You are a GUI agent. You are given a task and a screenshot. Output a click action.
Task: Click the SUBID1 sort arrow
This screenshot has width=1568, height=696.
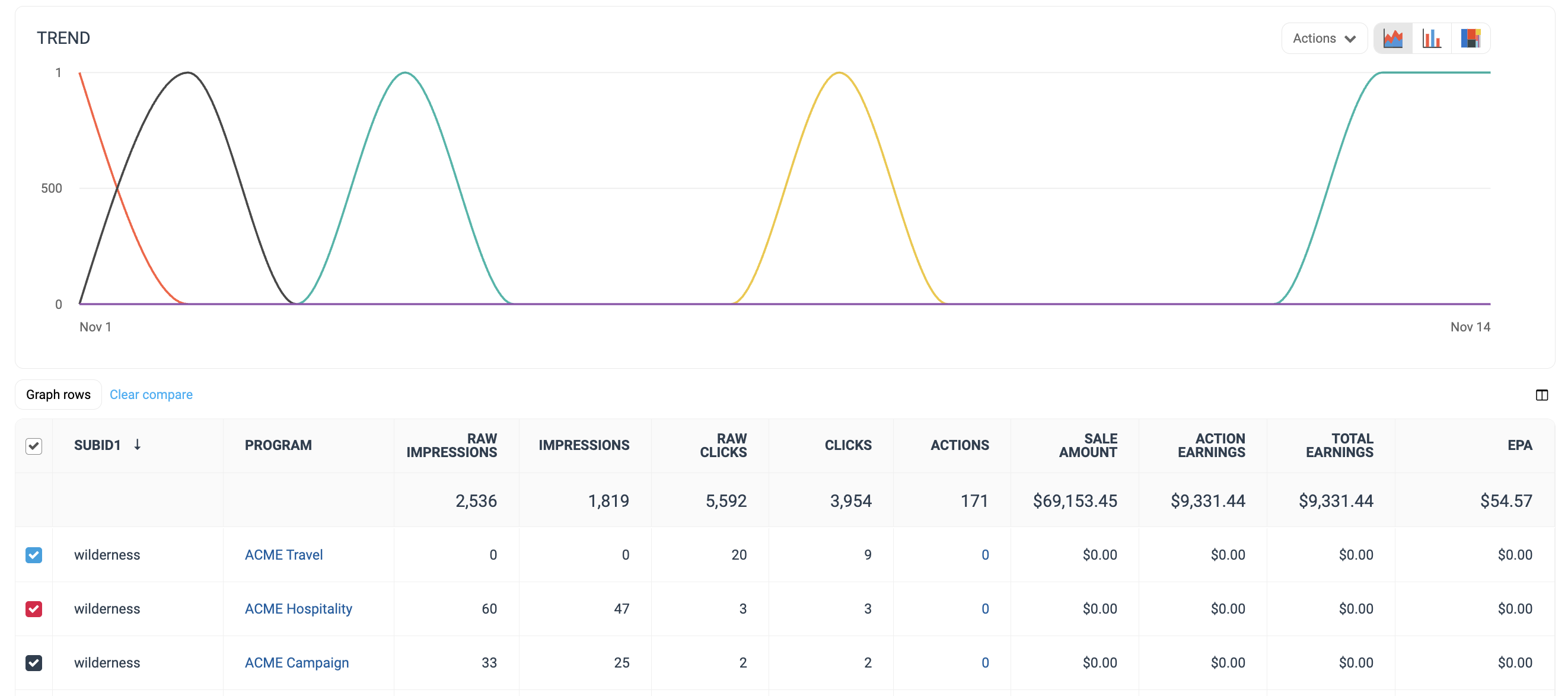[x=138, y=445]
